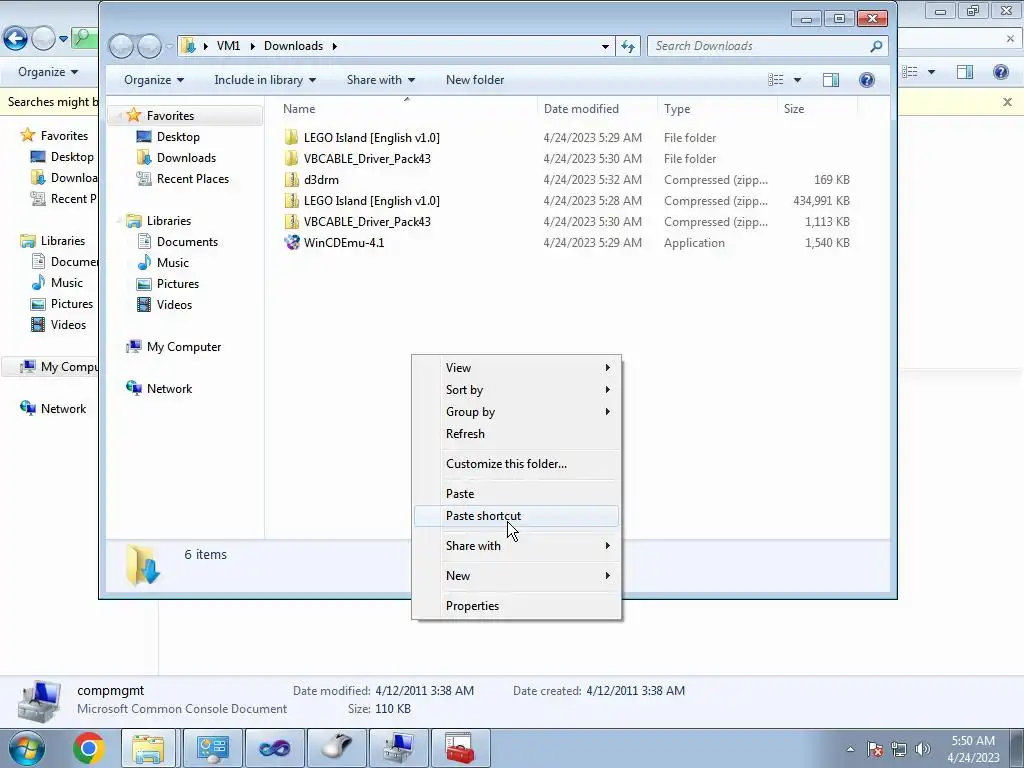Click the volume speaker tray icon
Image resolution: width=1024 pixels, height=768 pixels.
(923, 749)
